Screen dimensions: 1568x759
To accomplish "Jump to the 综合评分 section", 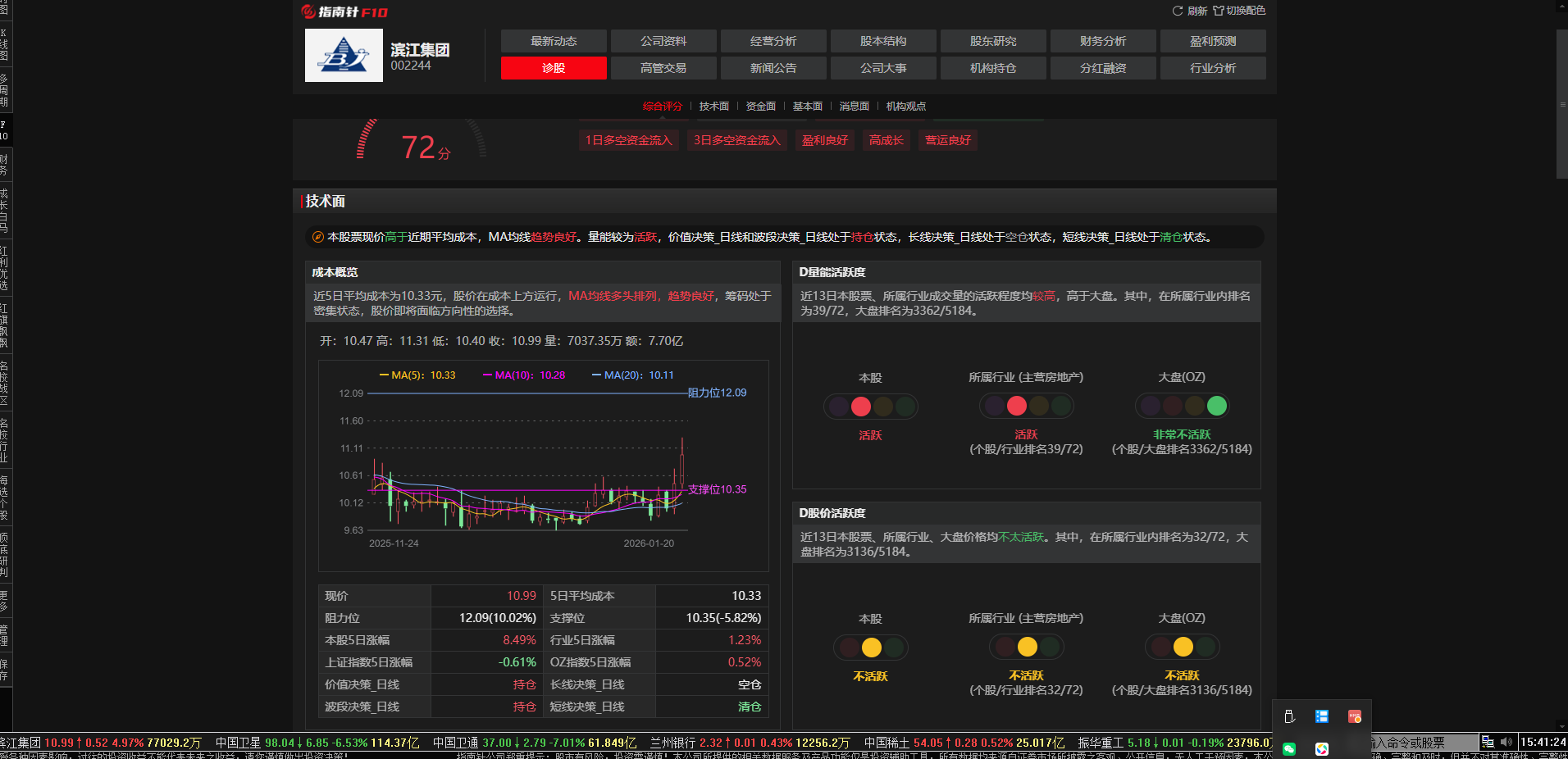I will pyautogui.click(x=663, y=107).
